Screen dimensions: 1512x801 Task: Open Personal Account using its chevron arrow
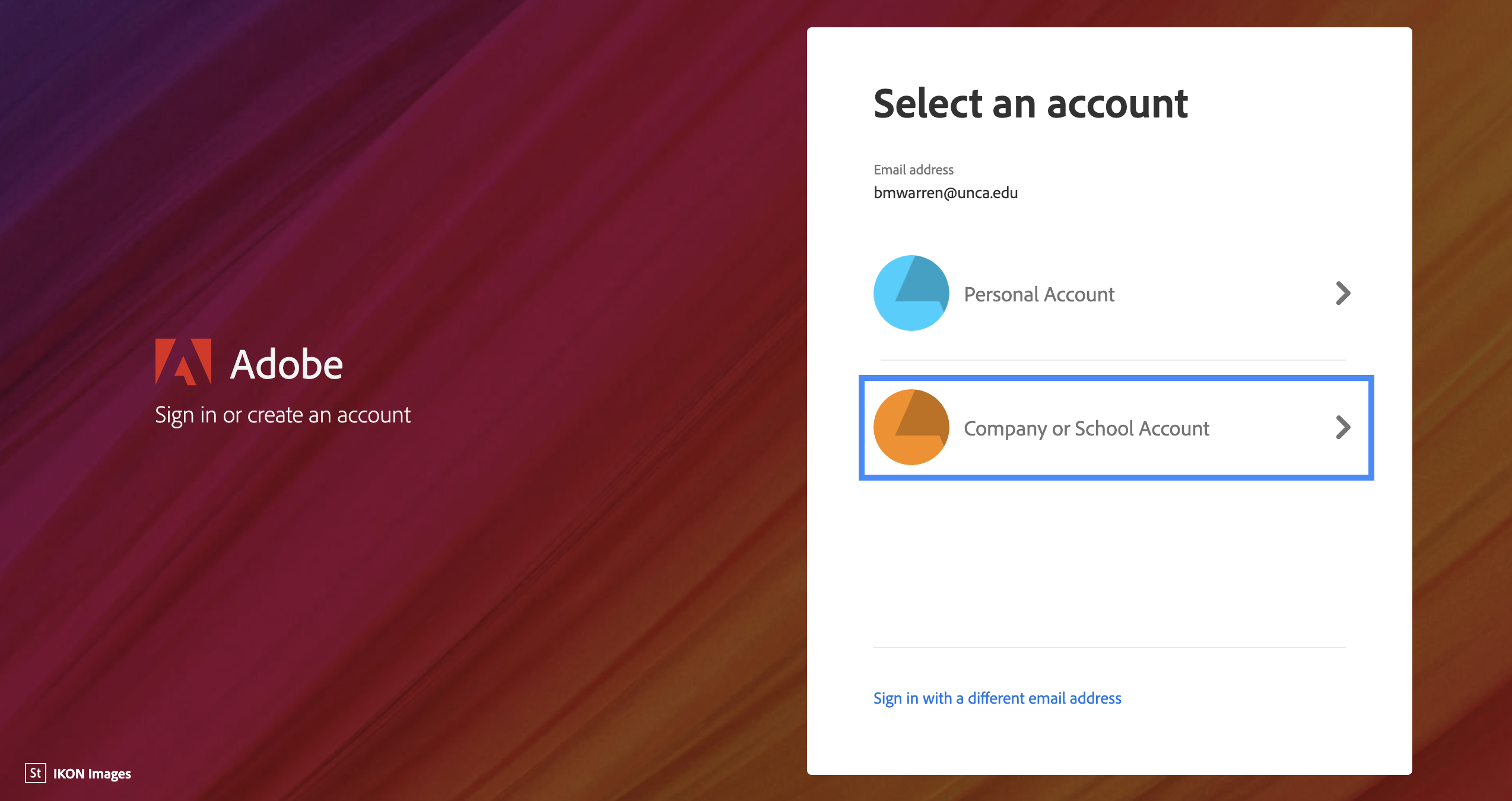(1343, 293)
